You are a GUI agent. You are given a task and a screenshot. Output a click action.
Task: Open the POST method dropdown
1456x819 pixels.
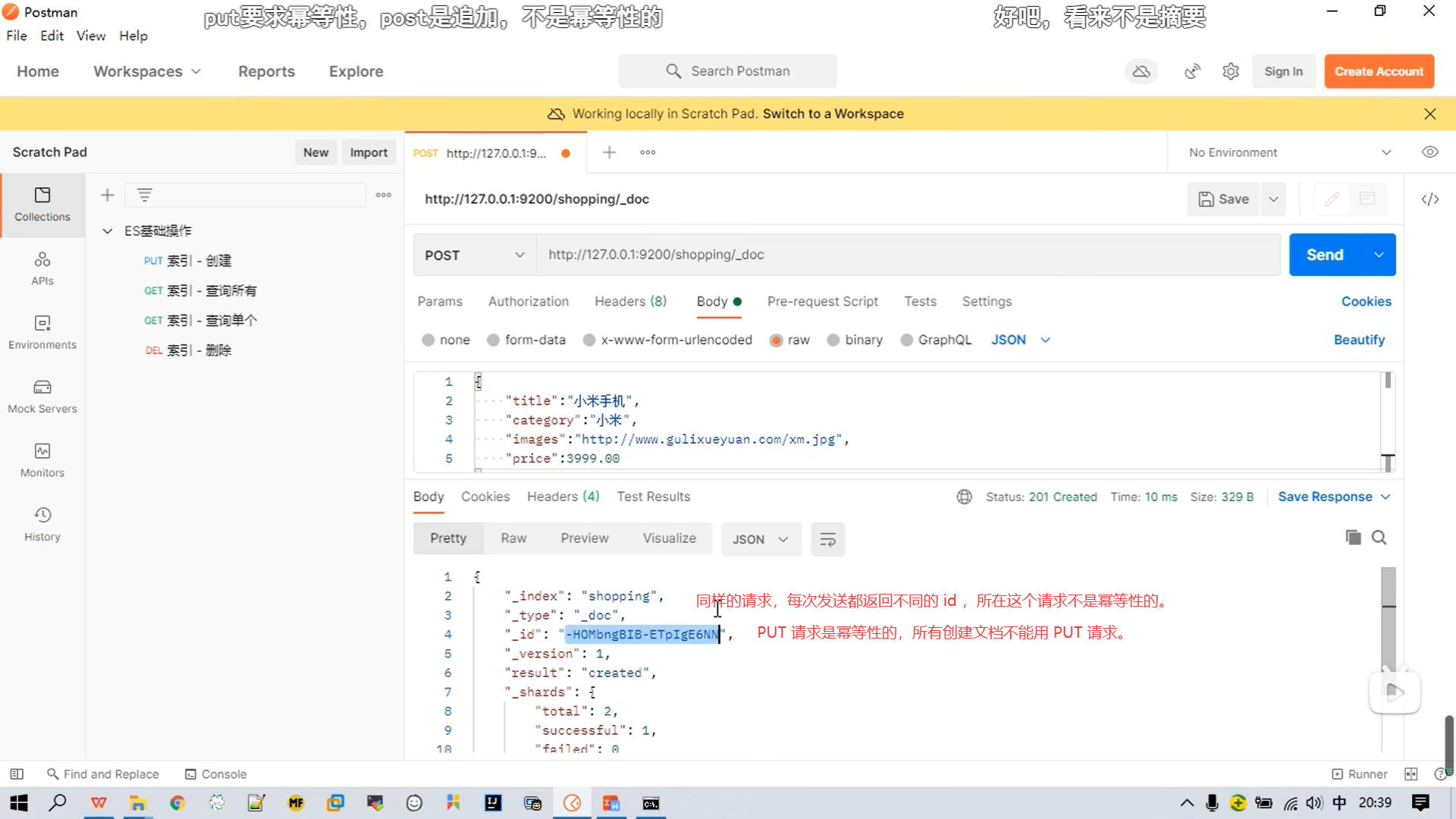[474, 255]
